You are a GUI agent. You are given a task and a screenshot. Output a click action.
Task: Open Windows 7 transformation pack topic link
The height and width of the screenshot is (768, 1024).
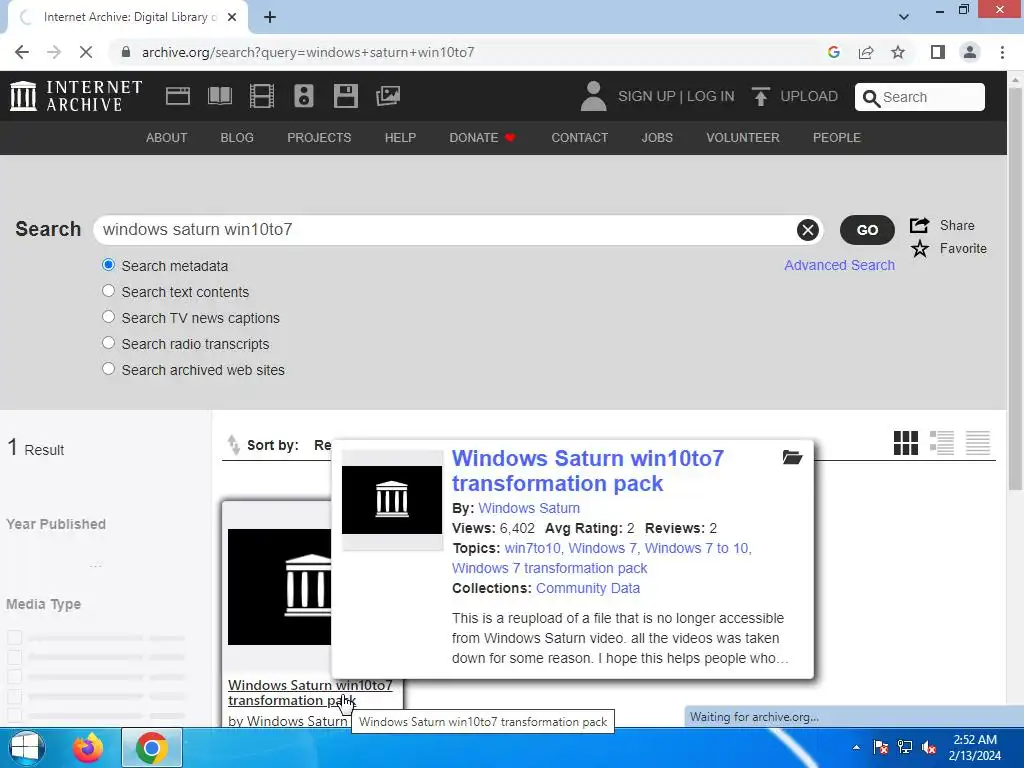(x=549, y=568)
